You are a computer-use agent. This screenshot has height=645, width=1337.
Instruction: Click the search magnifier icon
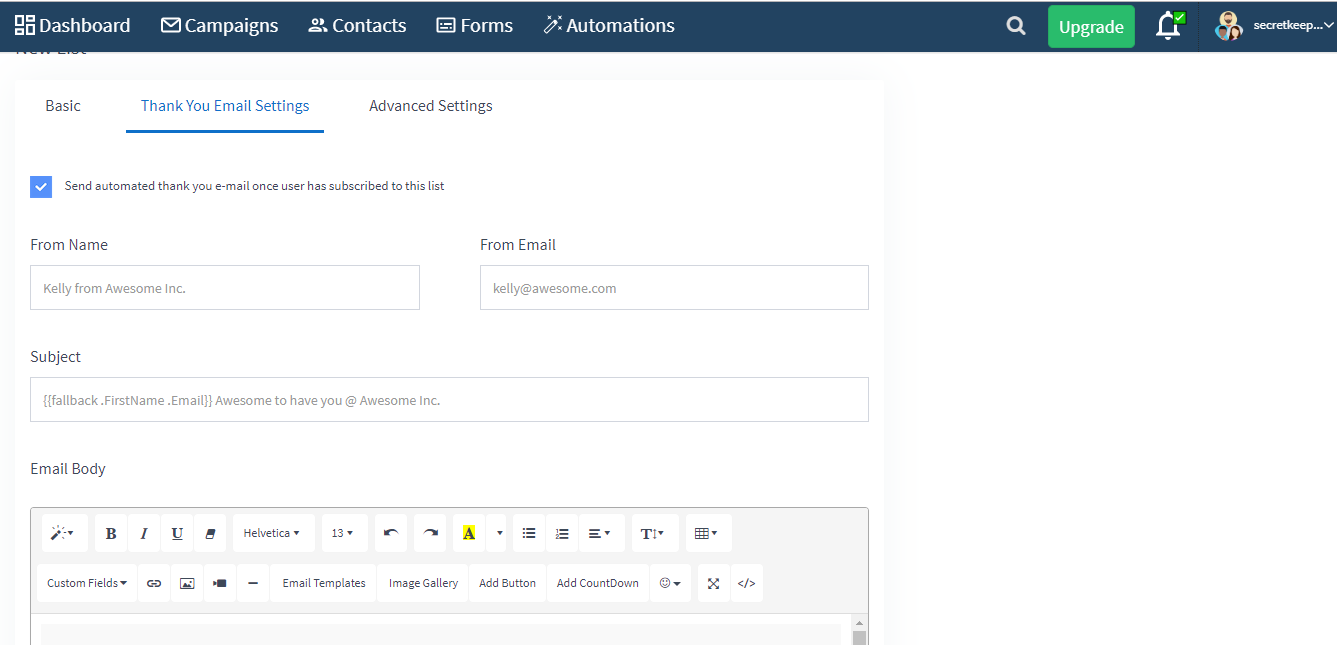point(1016,26)
